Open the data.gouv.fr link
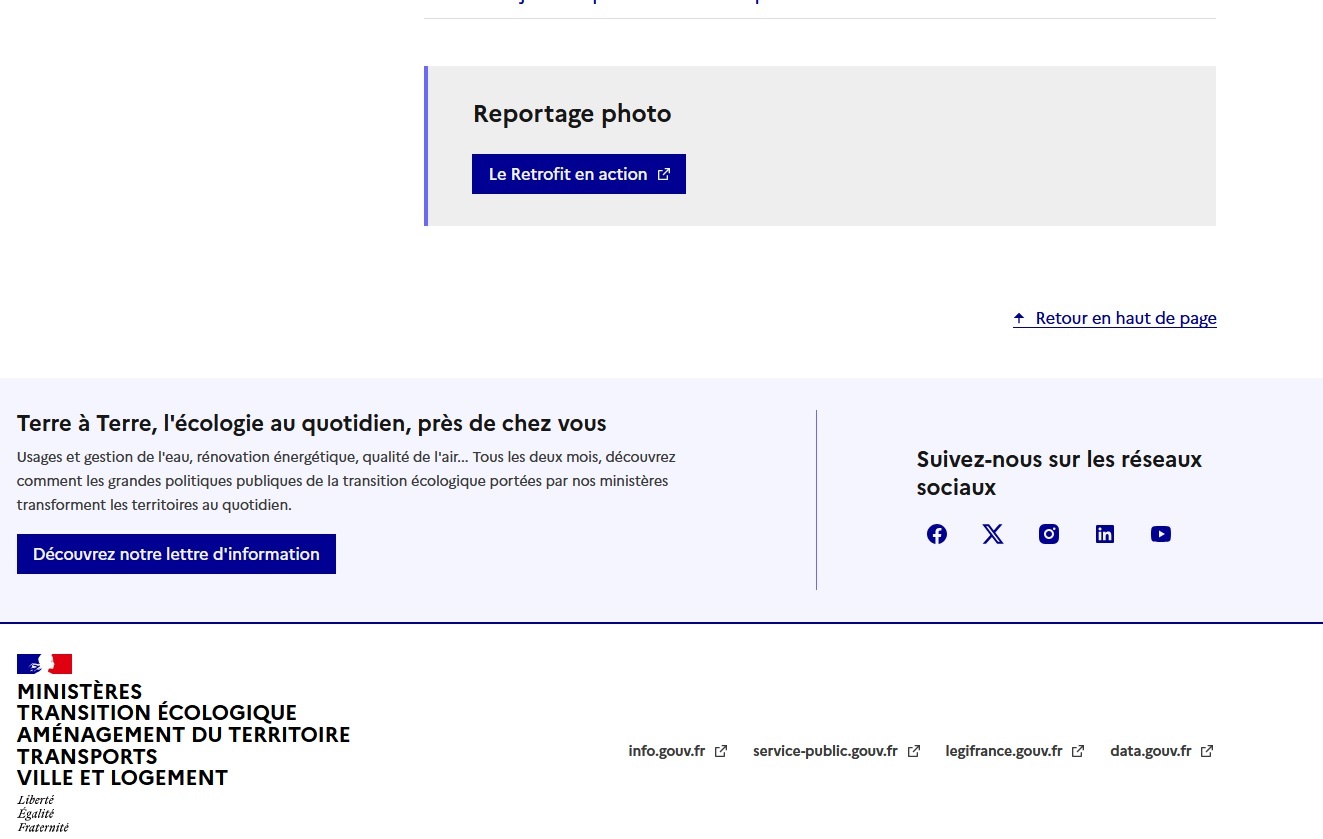 (x=1162, y=751)
